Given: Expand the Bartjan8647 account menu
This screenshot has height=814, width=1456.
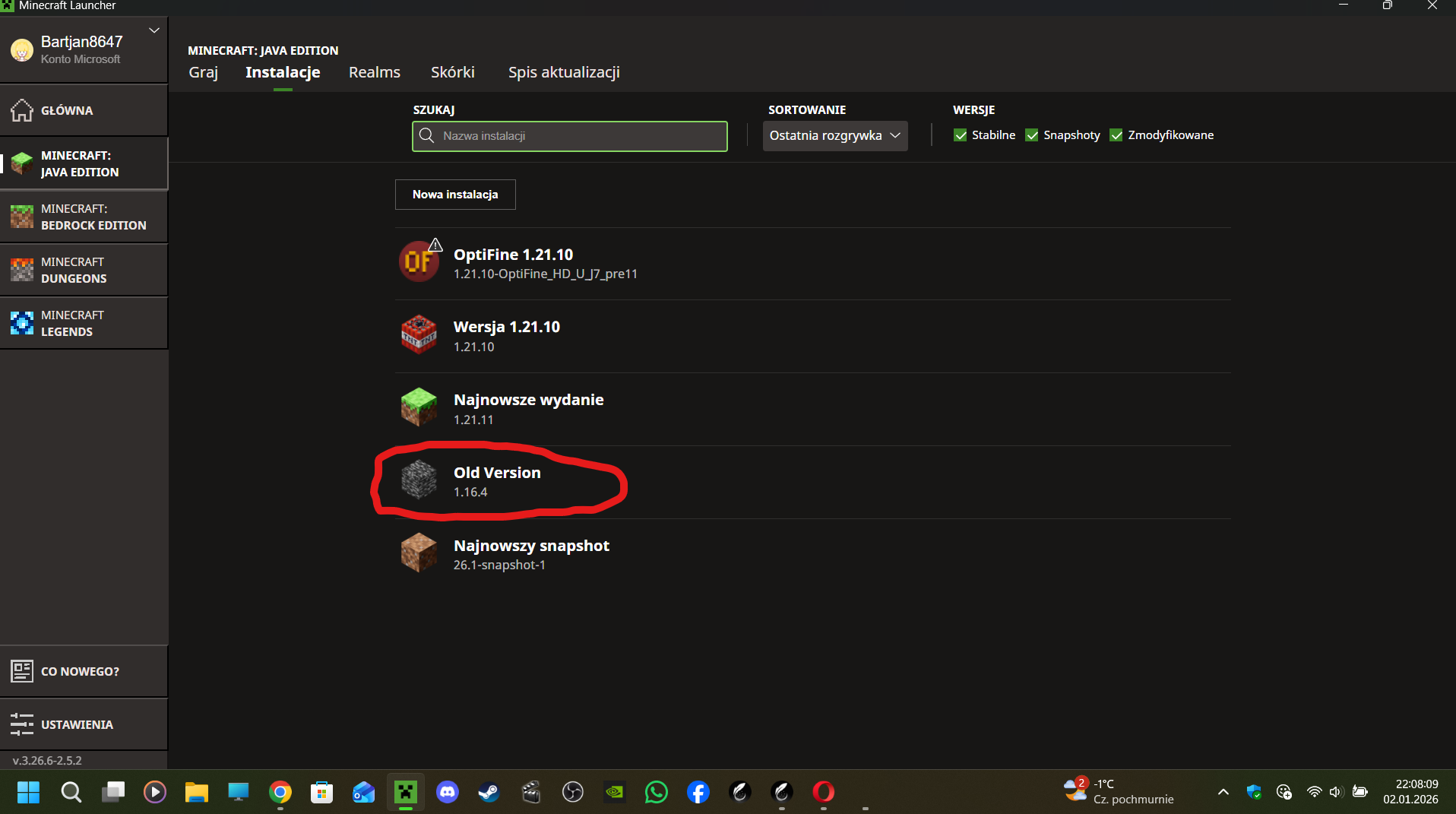Looking at the screenshot, I should click(x=154, y=31).
